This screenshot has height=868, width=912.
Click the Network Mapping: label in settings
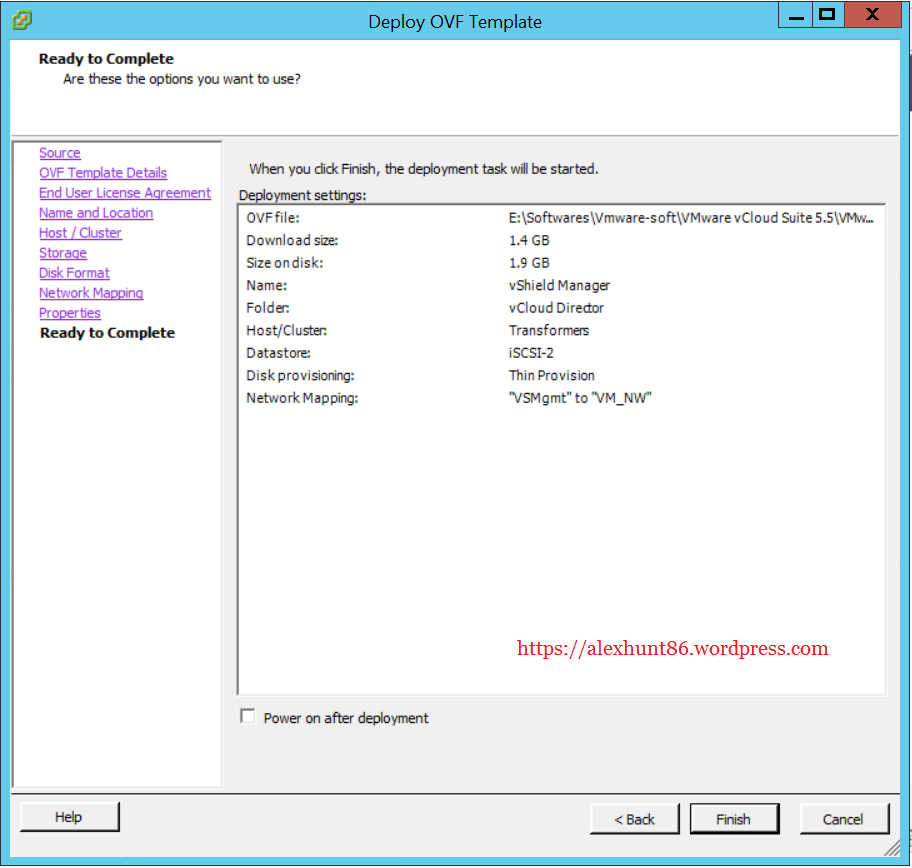point(302,398)
